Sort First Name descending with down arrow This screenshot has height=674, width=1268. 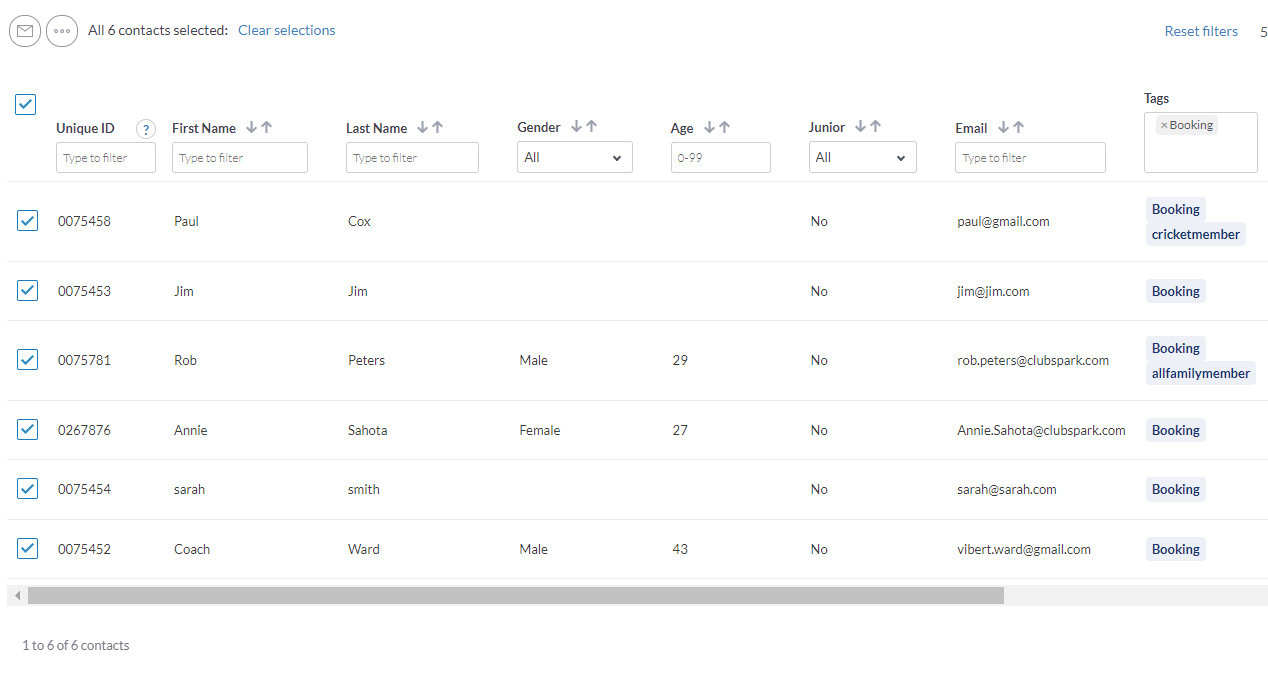(x=252, y=127)
